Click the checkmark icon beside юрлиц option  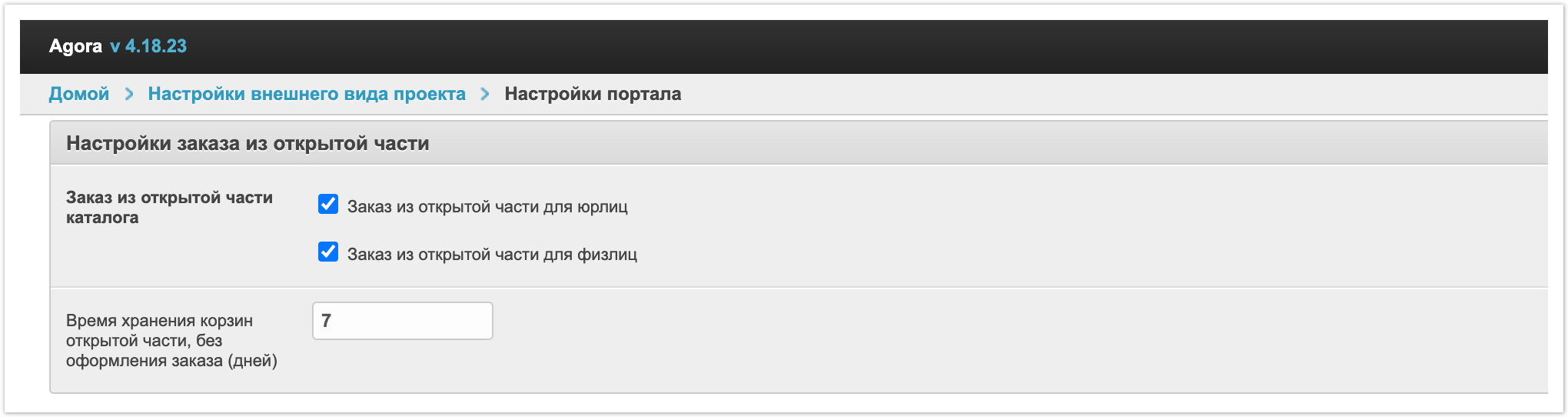point(328,205)
